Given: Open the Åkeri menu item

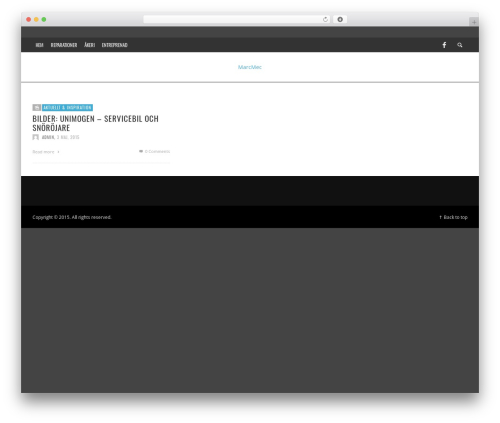Looking at the screenshot, I should tap(89, 45).
